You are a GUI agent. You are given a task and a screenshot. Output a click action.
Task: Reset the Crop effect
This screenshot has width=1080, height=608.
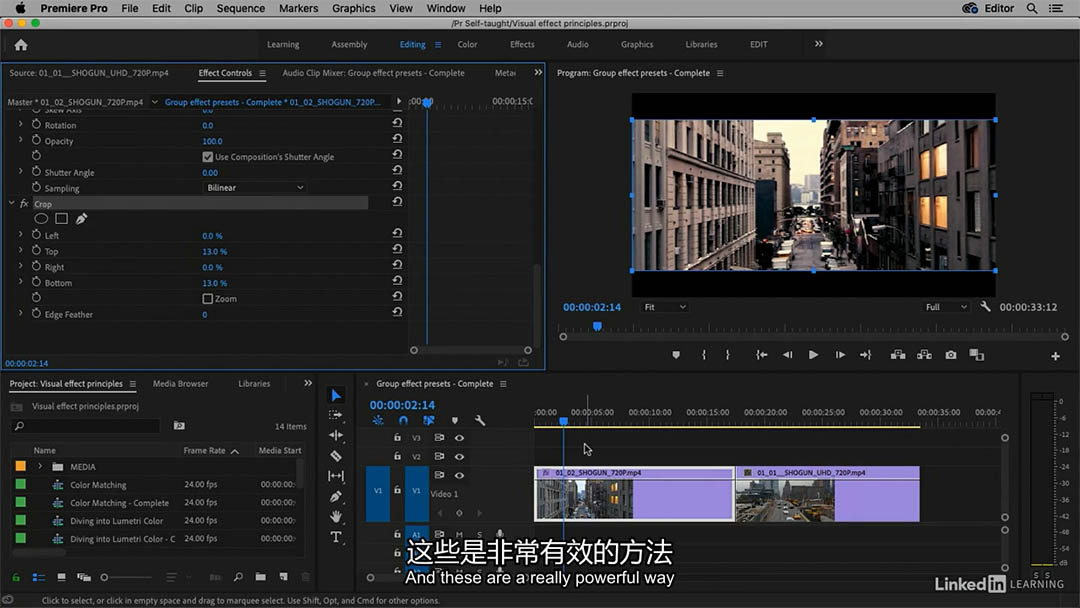tap(397, 202)
